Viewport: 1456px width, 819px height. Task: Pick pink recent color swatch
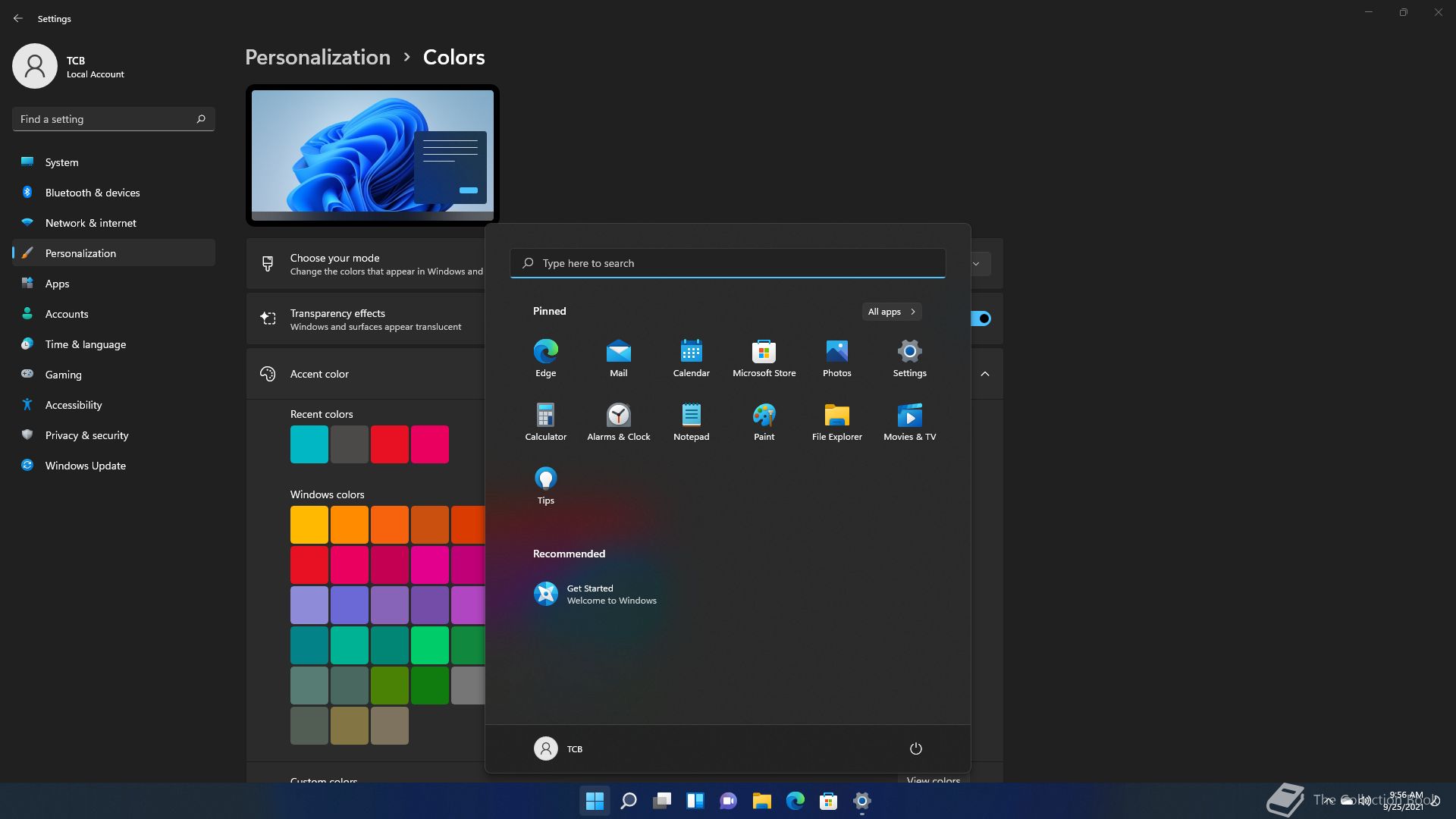429,444
